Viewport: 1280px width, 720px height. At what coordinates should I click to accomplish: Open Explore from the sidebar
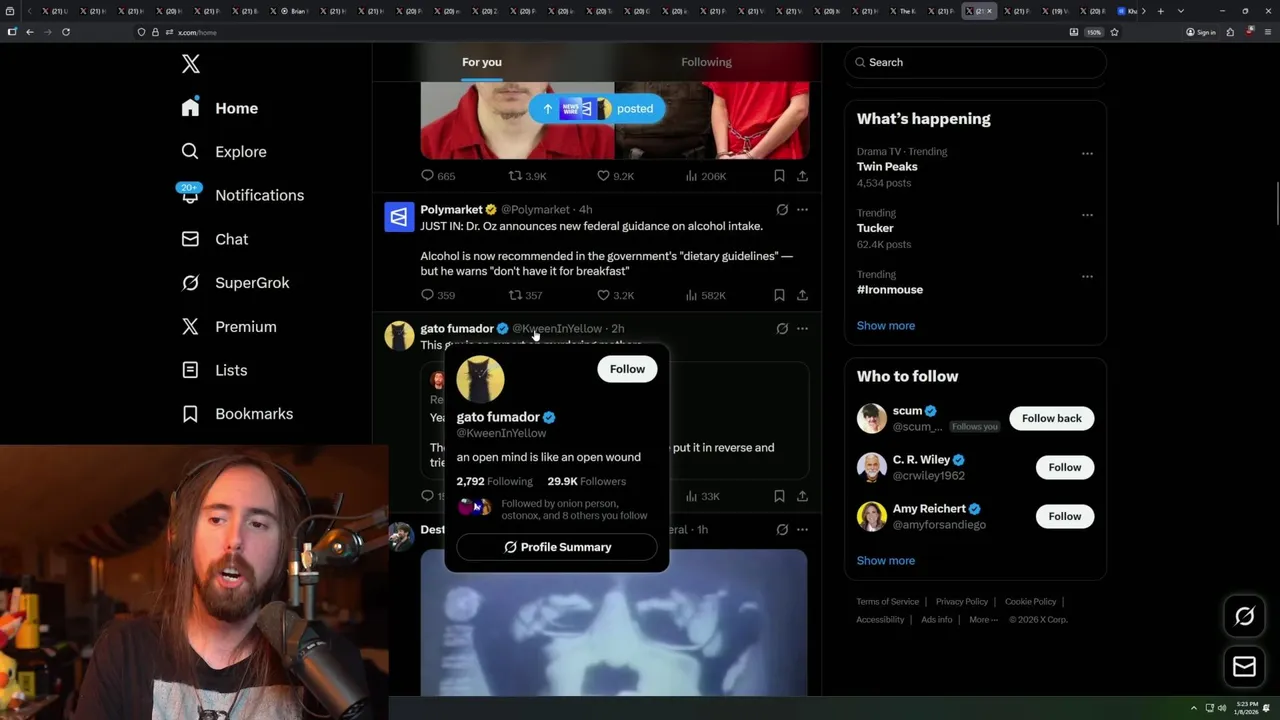224,152
